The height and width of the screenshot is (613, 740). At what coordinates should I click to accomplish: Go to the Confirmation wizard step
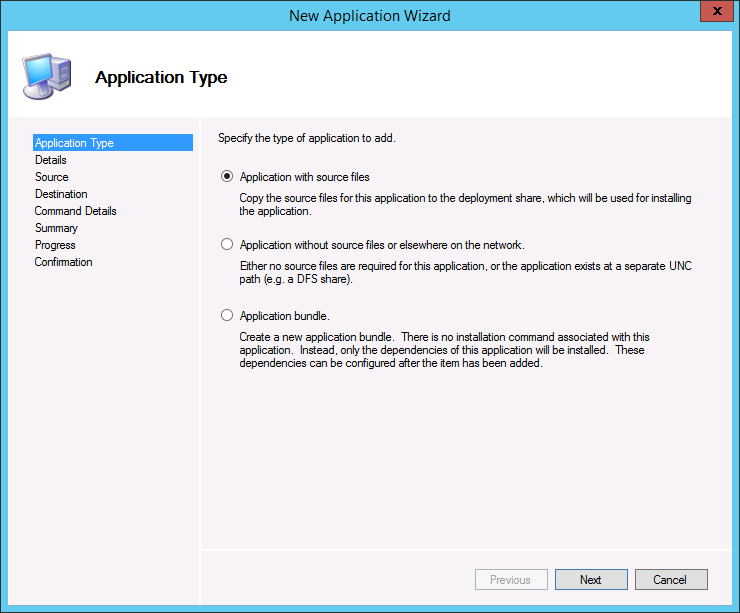pos(64,262)
